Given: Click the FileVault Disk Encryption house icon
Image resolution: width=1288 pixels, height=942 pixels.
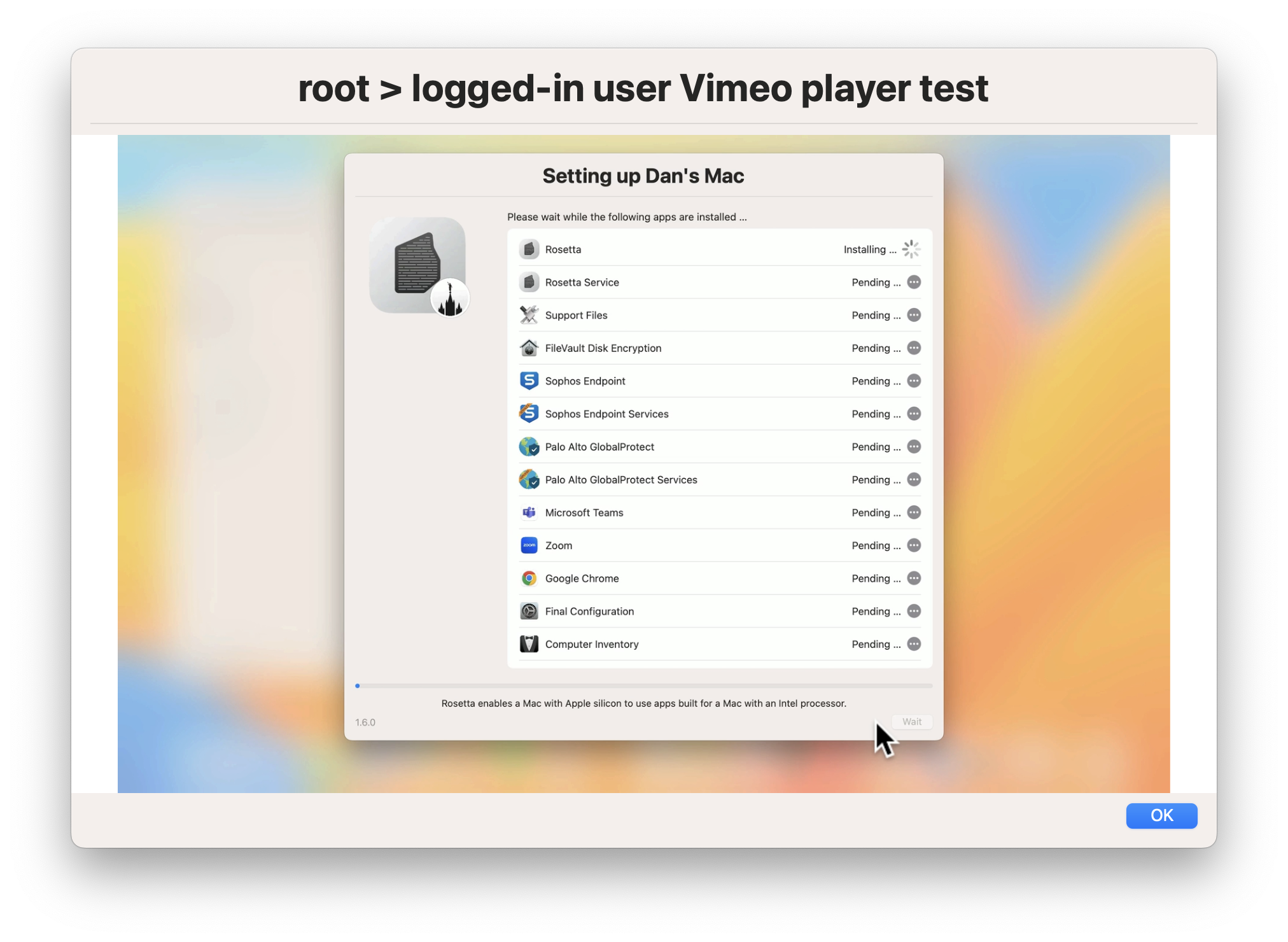Looking at the screenshot, I should pyautogui.click(x=529, y=348).
